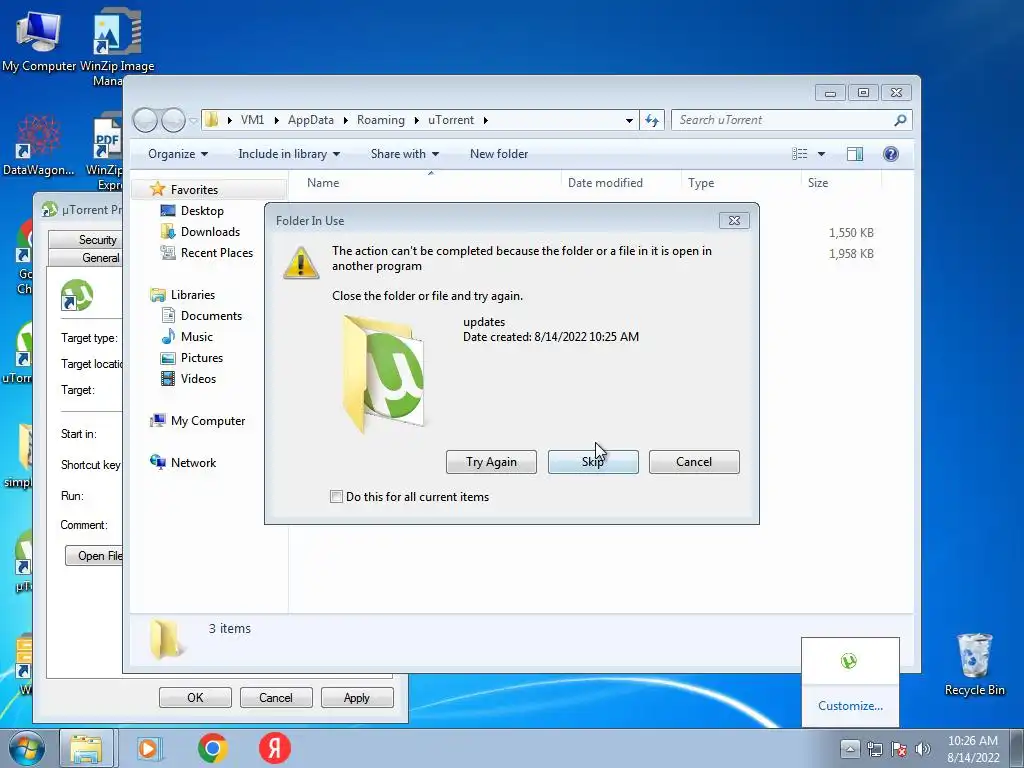Check 'Do this for all current items'
Viewport: 1024px width, 768px height.
click(336, 496)
